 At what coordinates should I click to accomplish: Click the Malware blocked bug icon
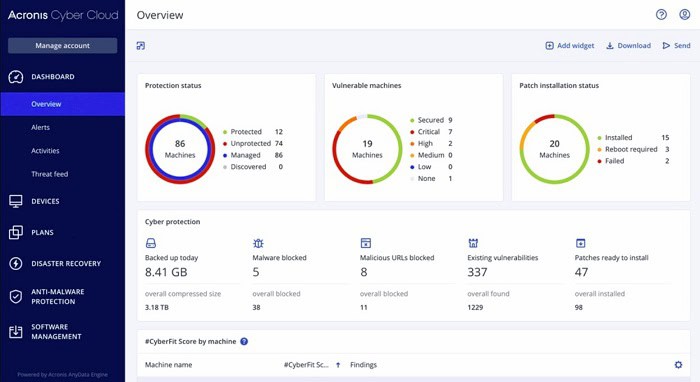pyautogui.click(x=258, y=243)
